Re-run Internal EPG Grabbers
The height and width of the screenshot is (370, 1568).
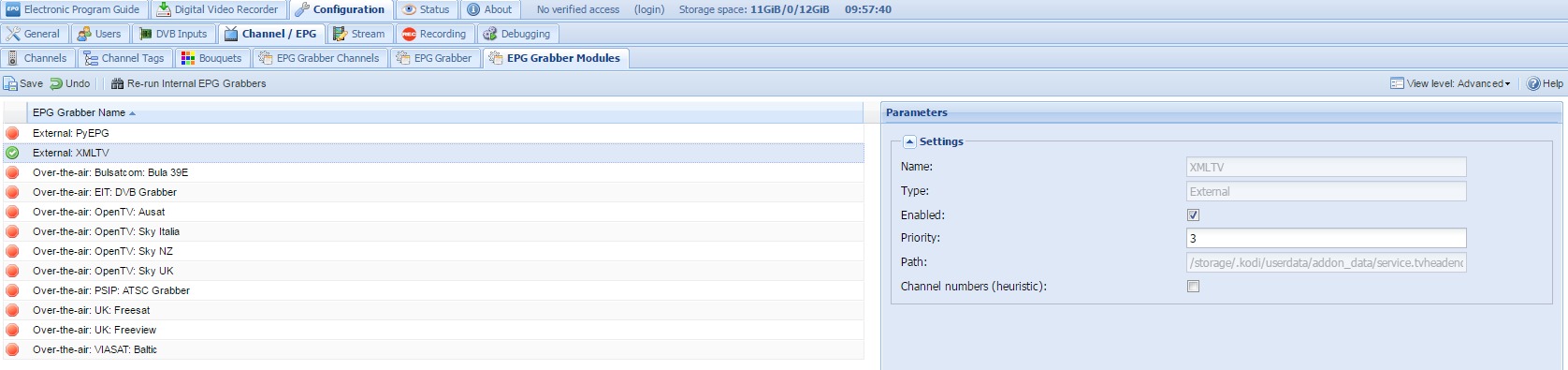(188, 83)
